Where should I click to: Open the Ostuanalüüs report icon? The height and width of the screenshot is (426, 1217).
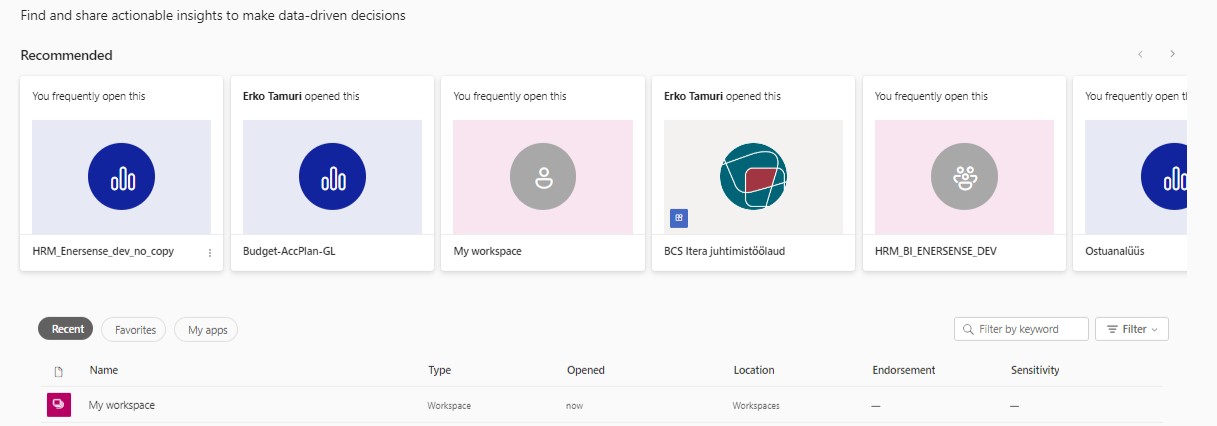point(1164,178)
